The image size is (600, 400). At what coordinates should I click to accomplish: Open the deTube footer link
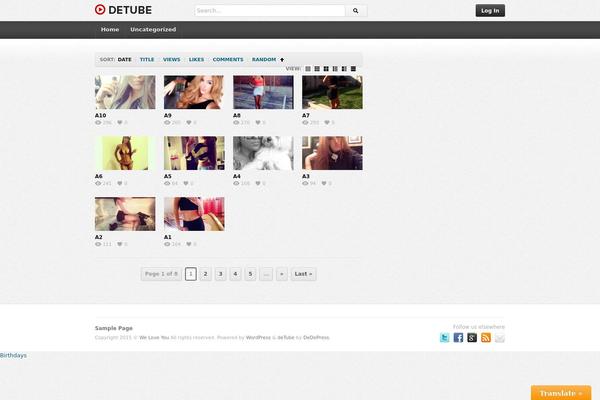click(x=286, y=338)
